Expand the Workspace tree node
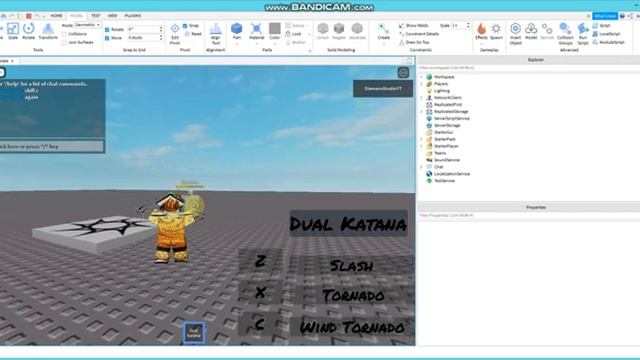Screen dimensions: 640x360 coord(422,77)
